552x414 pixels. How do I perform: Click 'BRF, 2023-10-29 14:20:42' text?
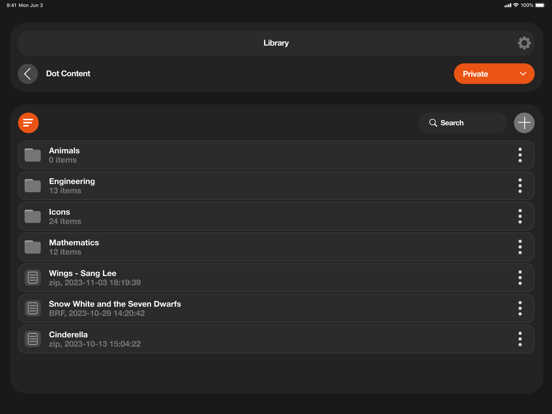pos(97,313)
